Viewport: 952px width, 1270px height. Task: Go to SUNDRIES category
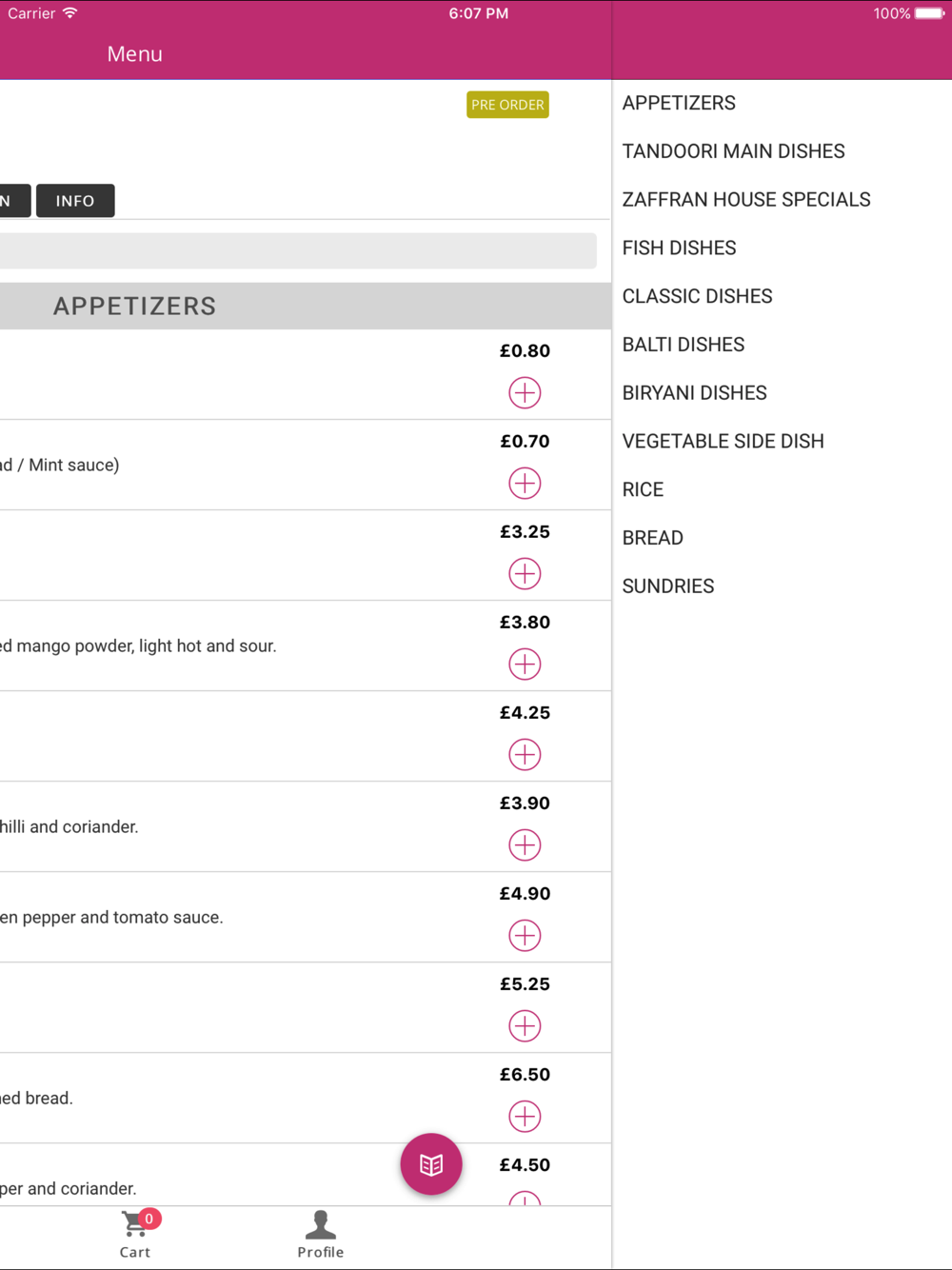tap(667, 586)
